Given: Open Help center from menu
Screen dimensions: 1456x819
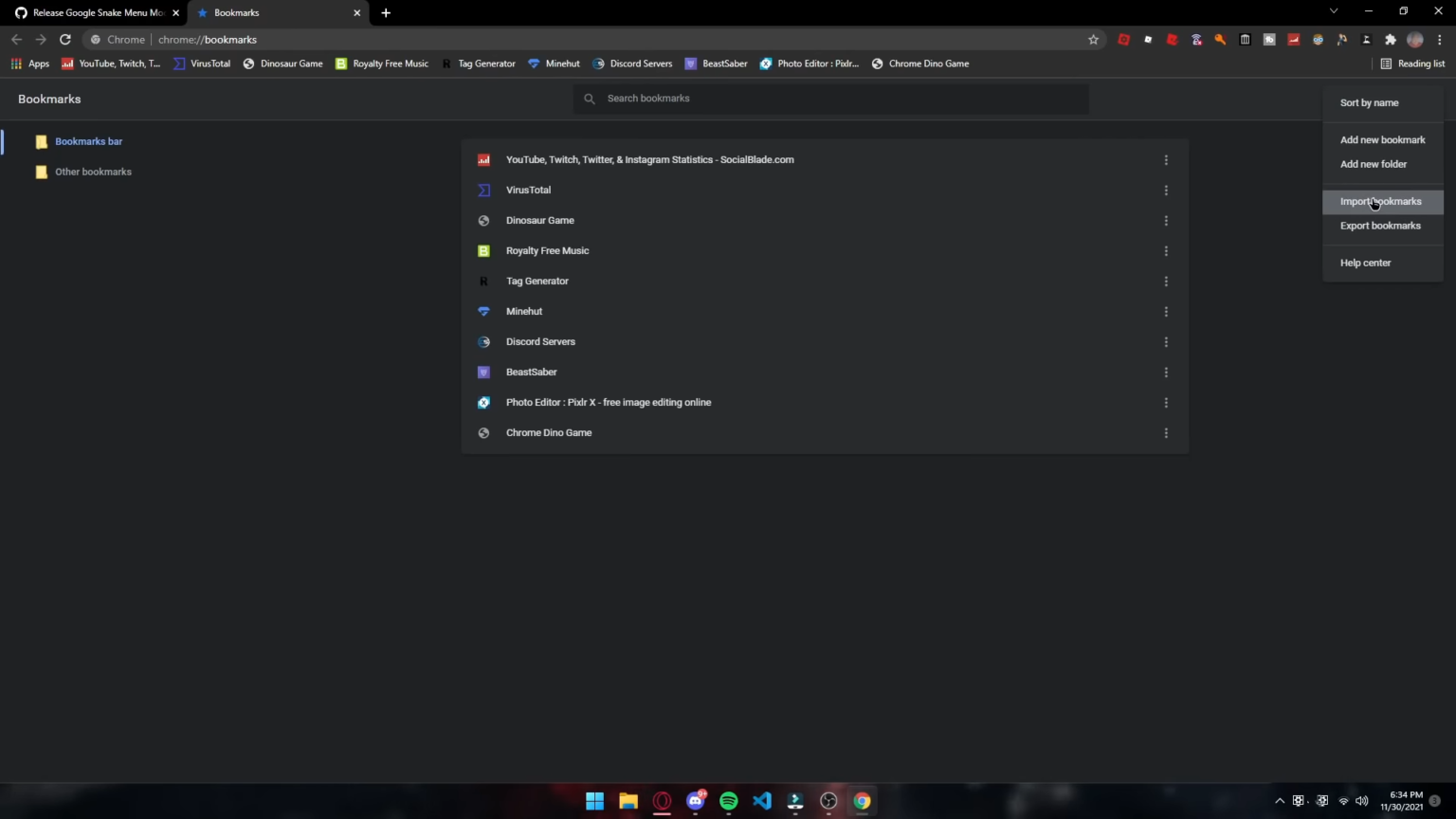Looking at the screenshot, I should (1383, 263).
